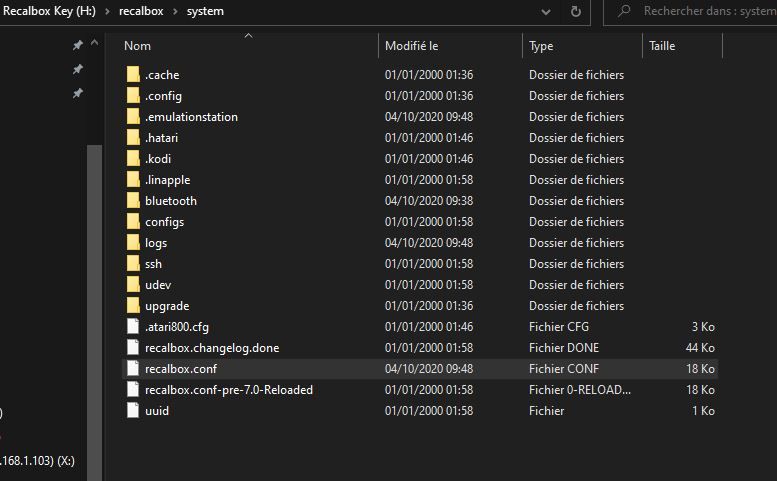Select the .kodi folder icon

tap(133, 159)
